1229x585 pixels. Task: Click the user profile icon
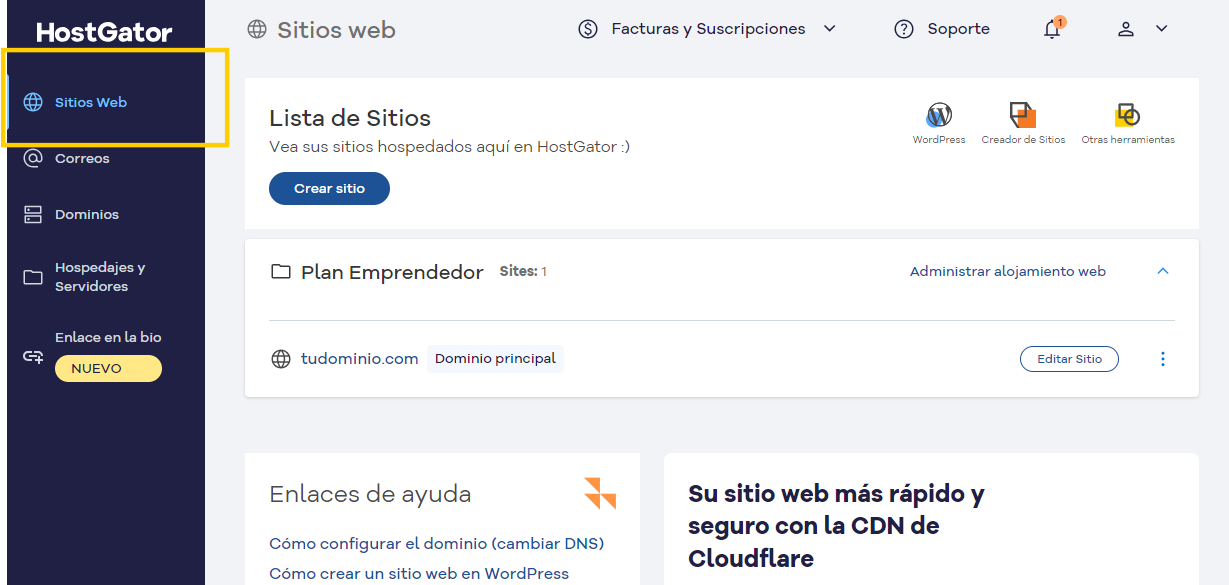pyautogui.click(x=1126, y=29)
